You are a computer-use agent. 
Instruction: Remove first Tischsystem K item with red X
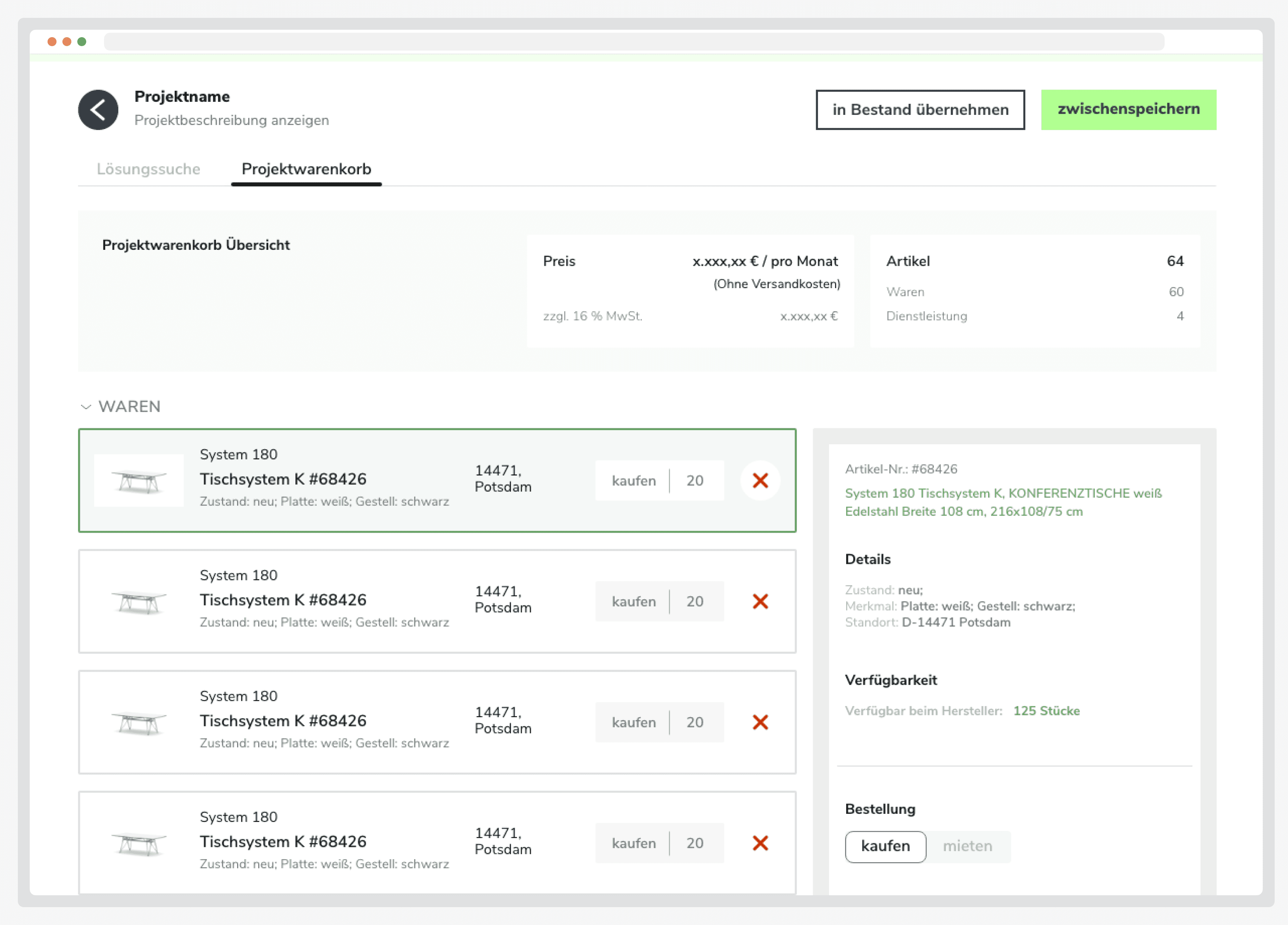(x=760, y=481)
